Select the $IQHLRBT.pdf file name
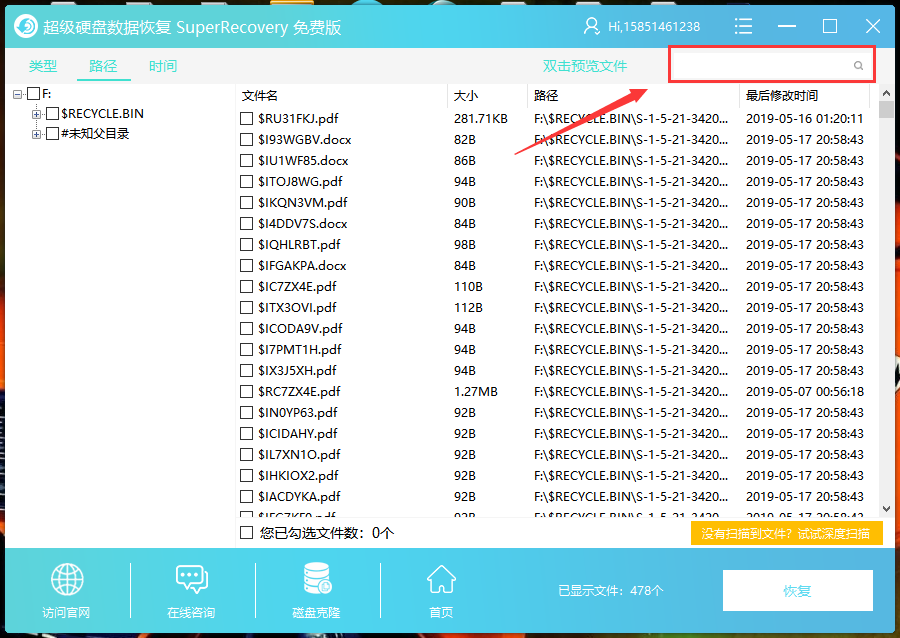 [299, 244]
